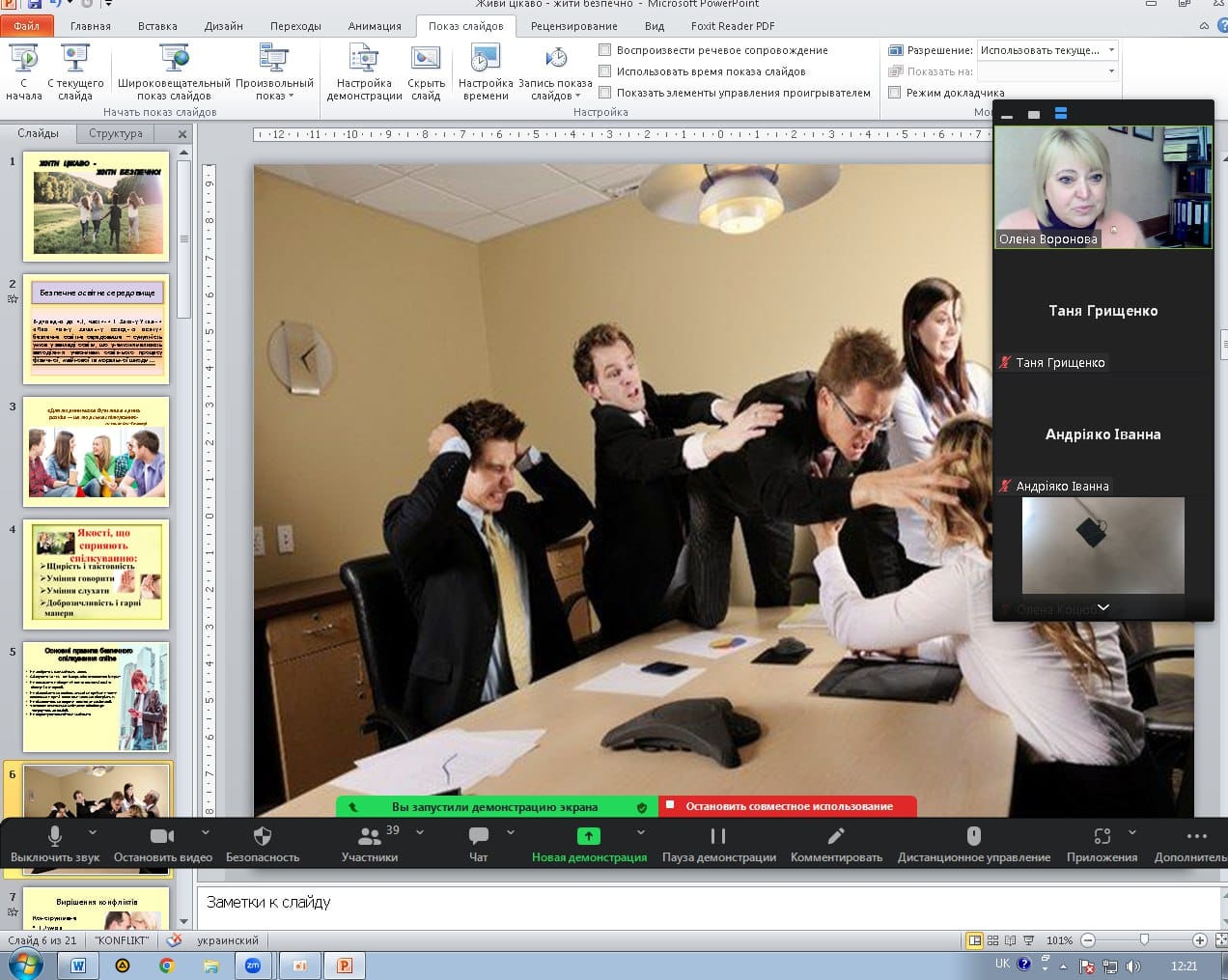Viewport: 1228px width, 980px height.
Task: Click the zoom slider in status bar
Action: [x=1144, y=940]
